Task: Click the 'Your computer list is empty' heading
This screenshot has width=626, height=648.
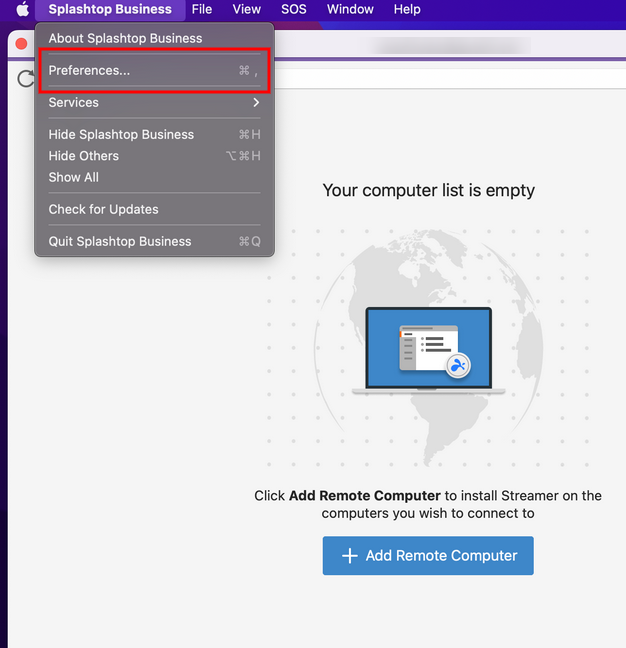Action: pos(428,191)
